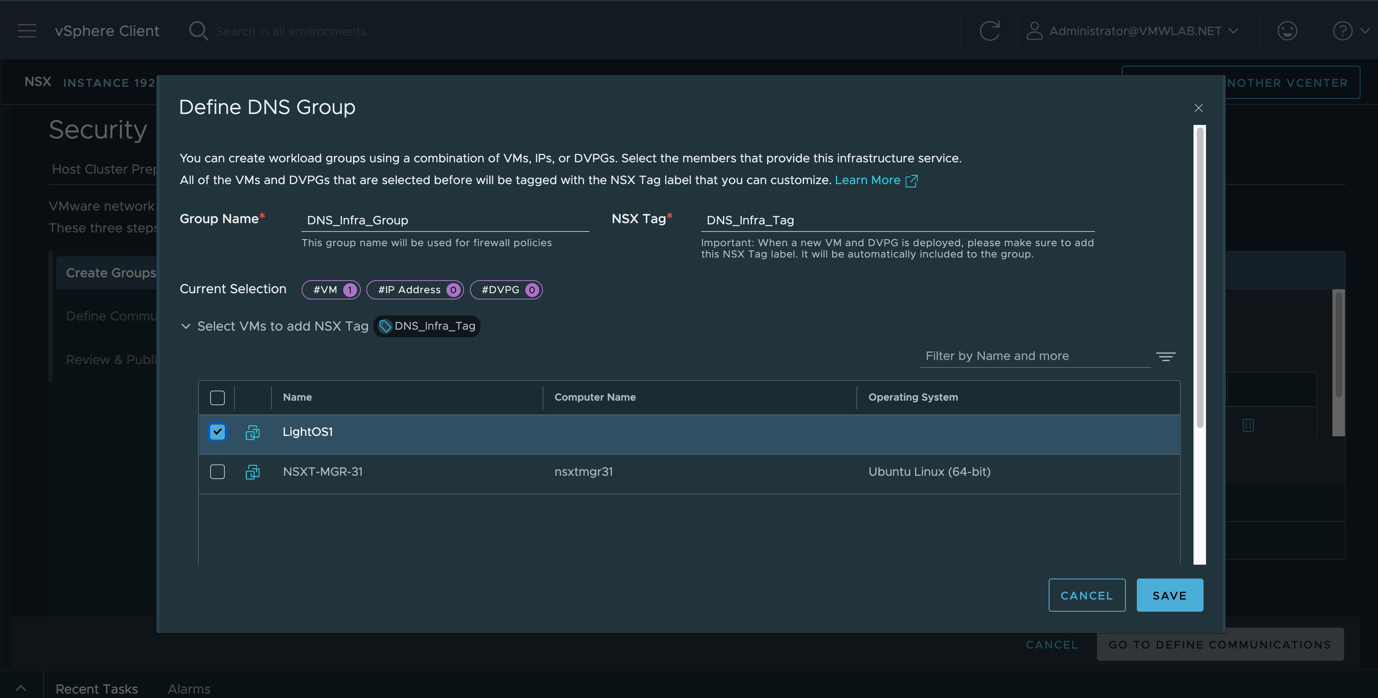The height and width of the screenshot is (698, 1378).
Task: Edit the Group Name field
Action: 445,220
